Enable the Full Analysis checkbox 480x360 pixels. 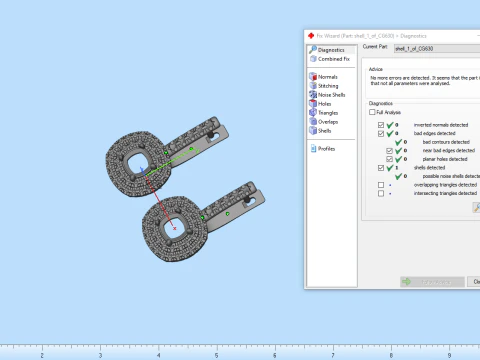[372, 112]
